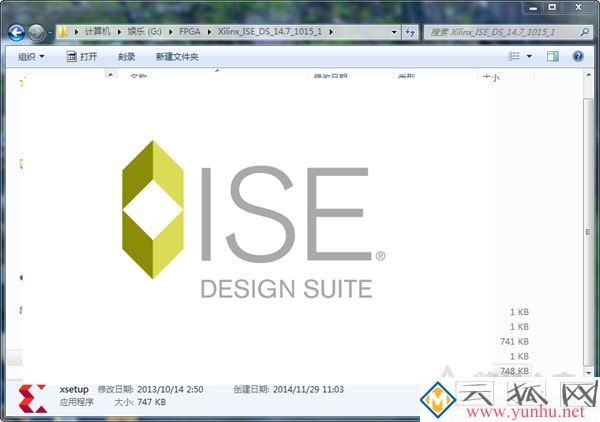The image size is (600, 422).
Task: Expand the arrow after 娱乐 (G:) breadcrumb
Action: (x=171, y=32)
